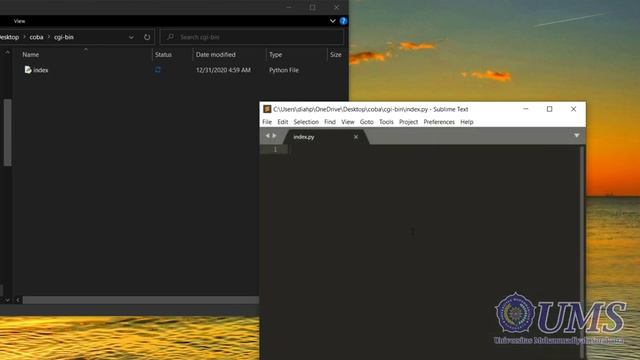Screen dimensions: 640x360
Task: Open the View tab in the File Explorer ribbon
Action: [19, 21]
